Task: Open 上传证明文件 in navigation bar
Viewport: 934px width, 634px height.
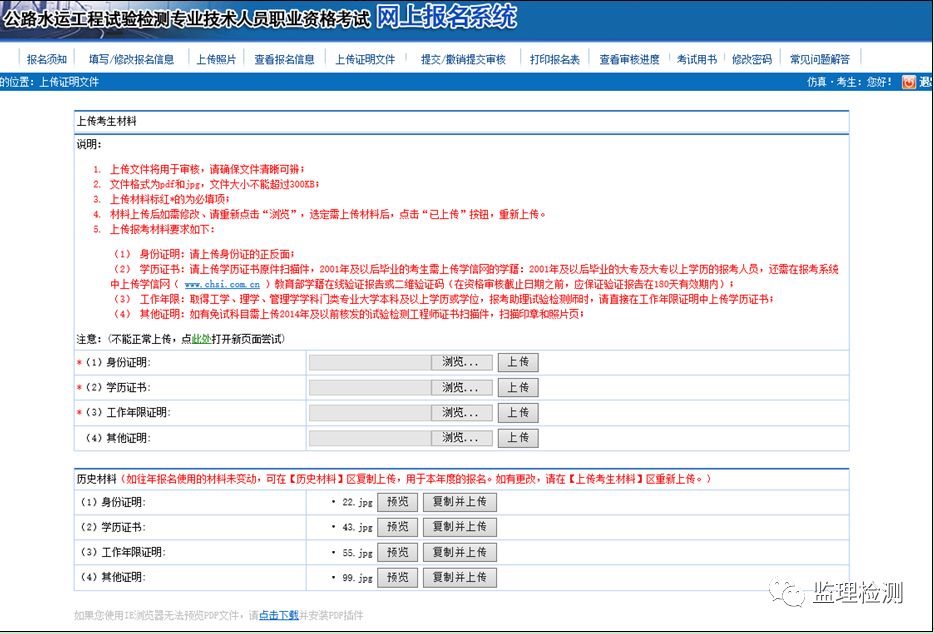Action: tap(365, 59)
